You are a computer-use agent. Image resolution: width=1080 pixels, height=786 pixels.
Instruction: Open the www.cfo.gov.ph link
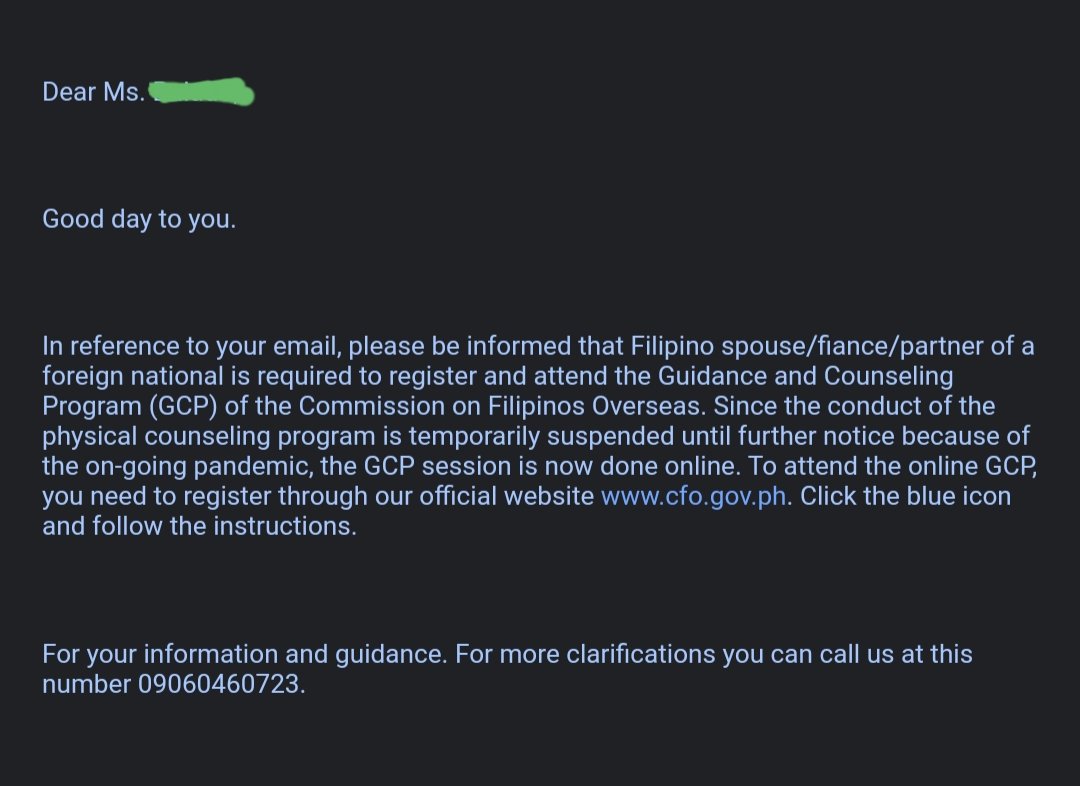[694, 496]
